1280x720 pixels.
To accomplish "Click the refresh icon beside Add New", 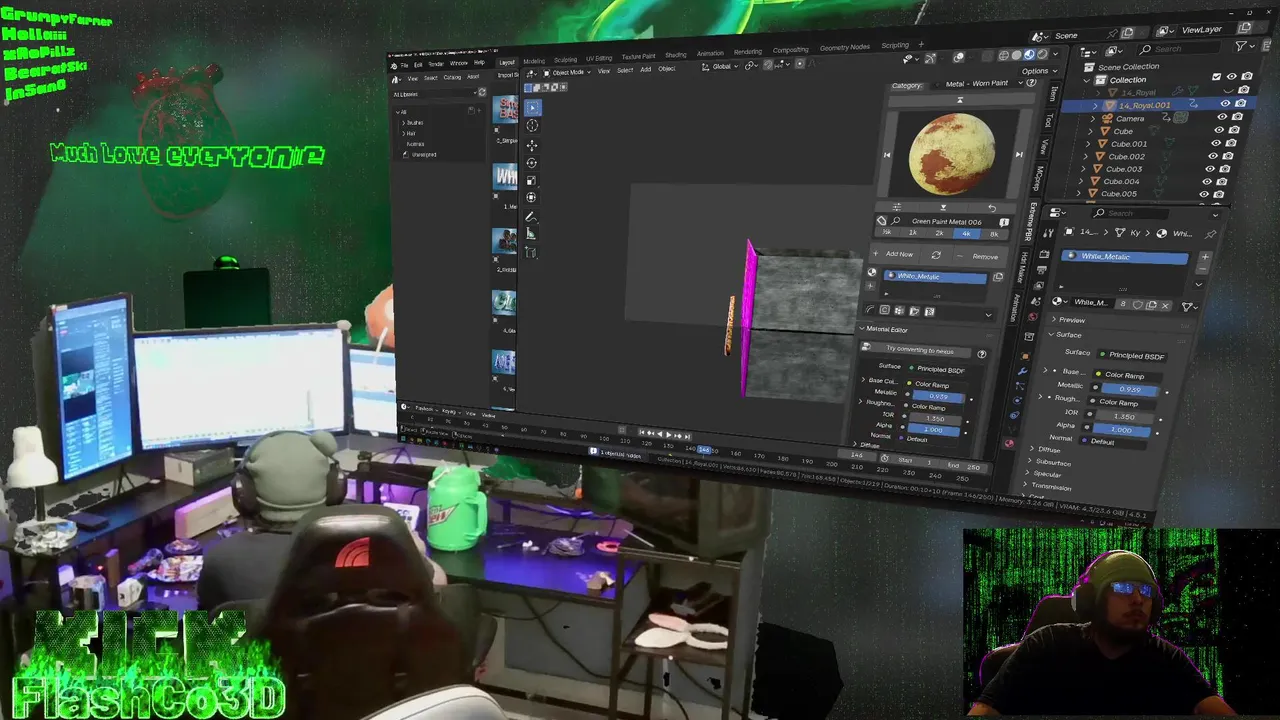I will point(936,255).
